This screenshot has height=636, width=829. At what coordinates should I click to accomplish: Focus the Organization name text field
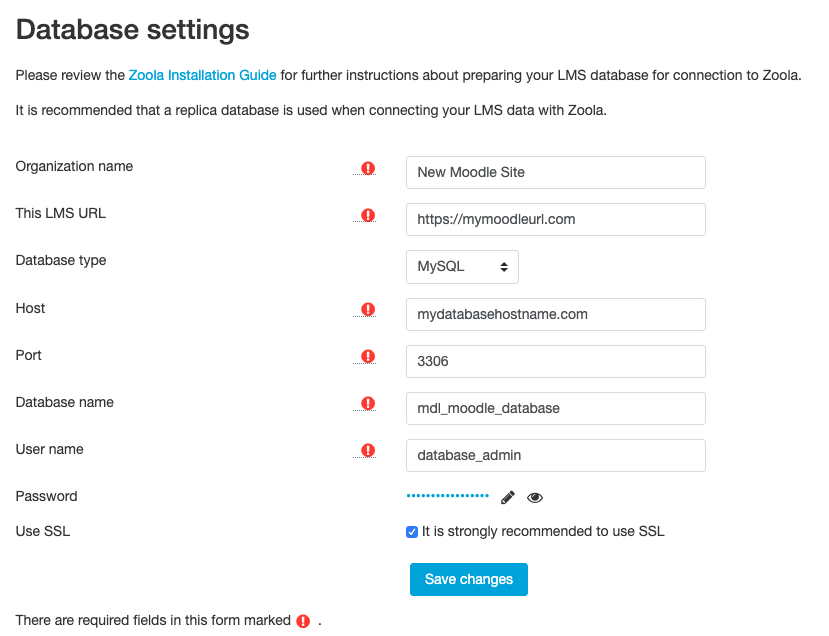[x=556, y=172]
